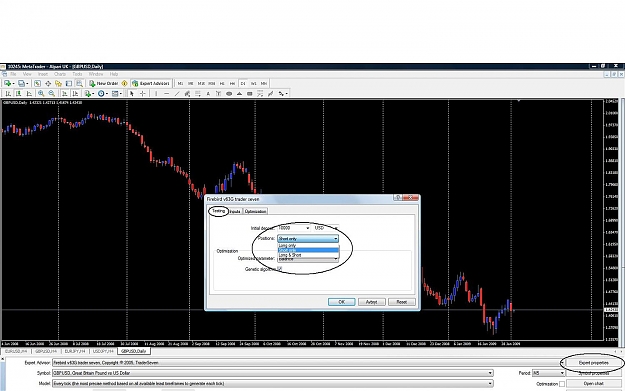Image resolution: width=625 pixels, height=391 pixels.
Task: Click OK in expert properties dialog
Action: pyautogui.click(x=342, y=302)
